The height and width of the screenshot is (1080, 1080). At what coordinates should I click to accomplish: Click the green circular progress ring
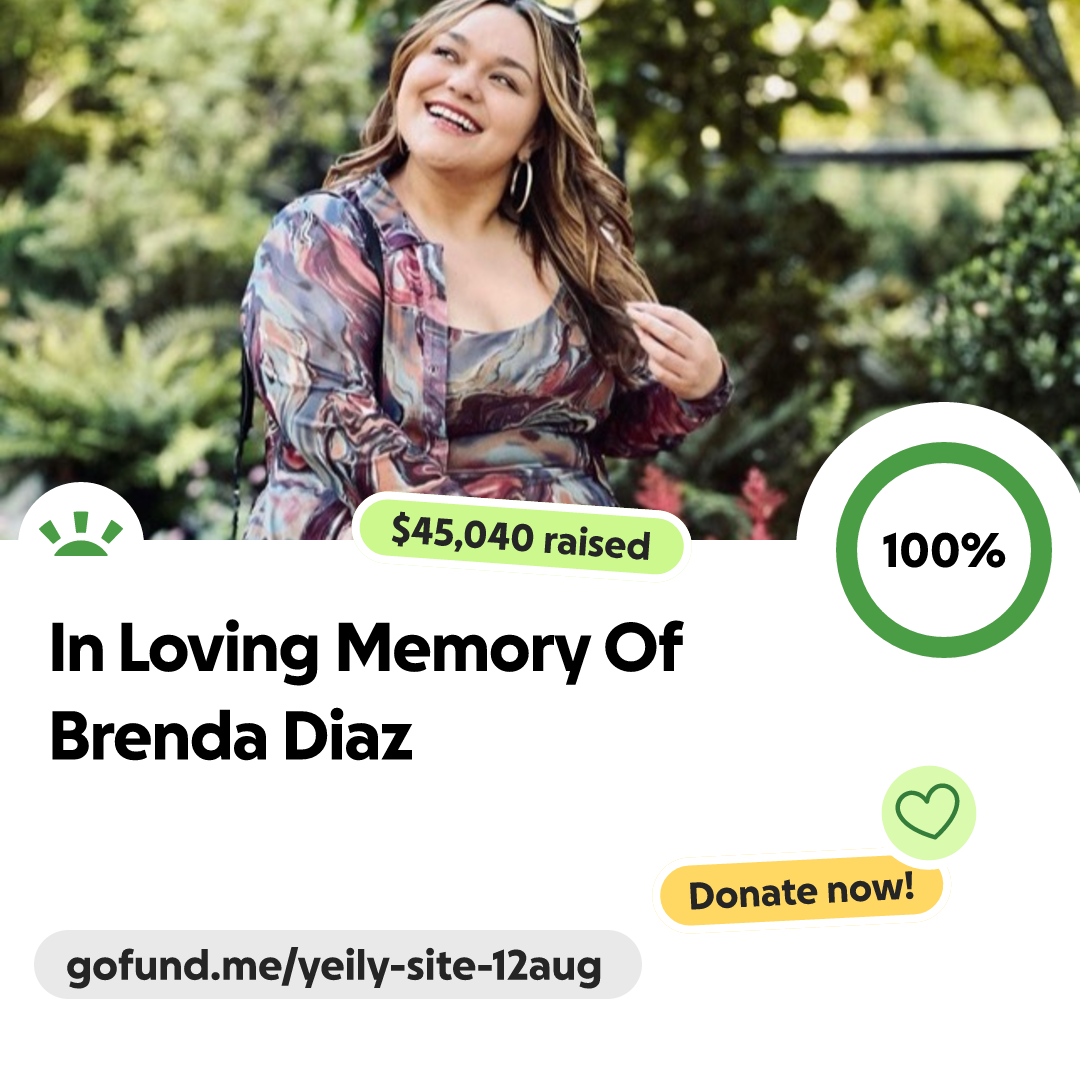click(944, 550)
